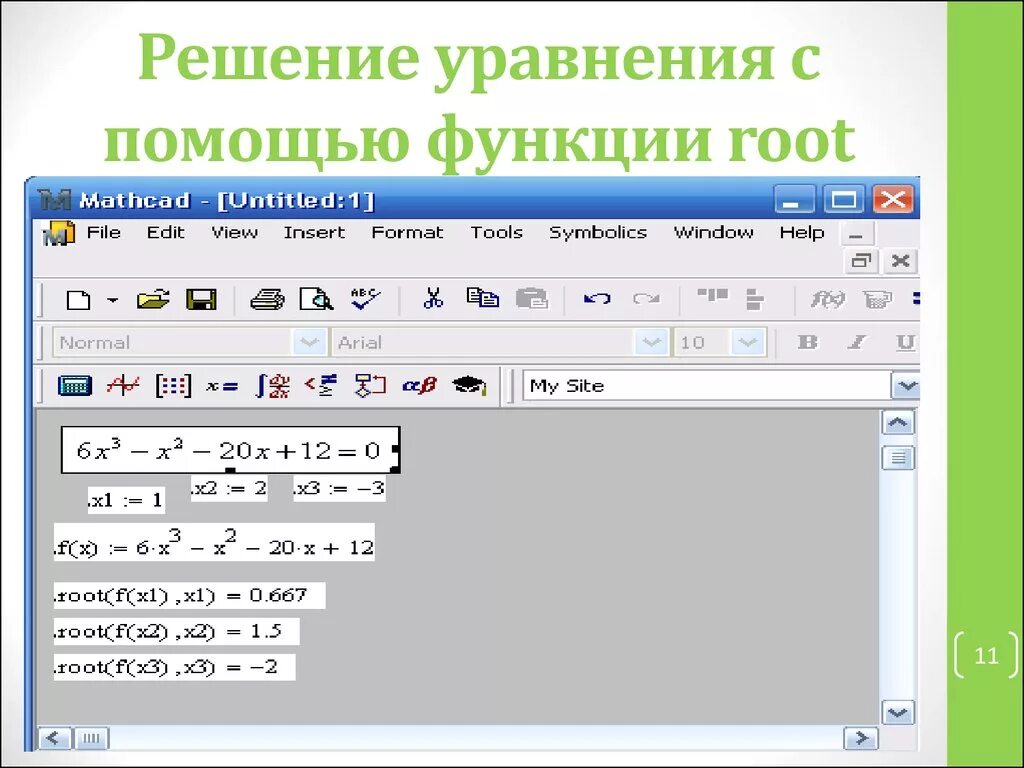Close the inner Untitled:1 document
The height and width of the screenshot is (768, 1024).
(901, 261)
